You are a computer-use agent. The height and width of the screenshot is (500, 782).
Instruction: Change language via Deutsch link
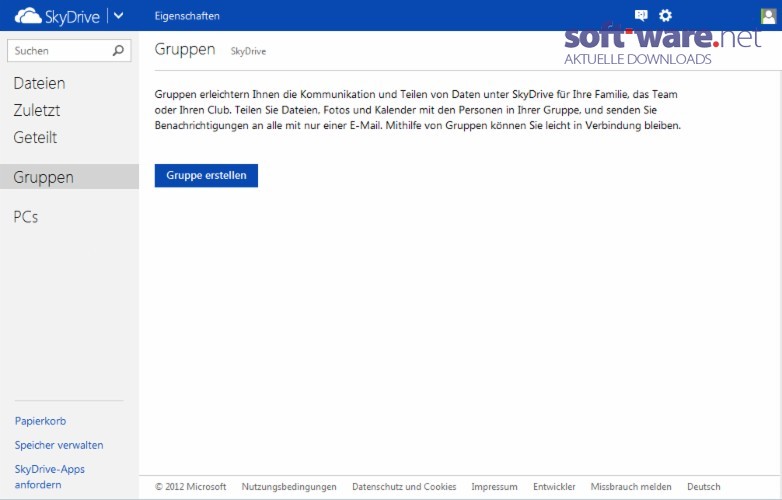pos(704,487)
